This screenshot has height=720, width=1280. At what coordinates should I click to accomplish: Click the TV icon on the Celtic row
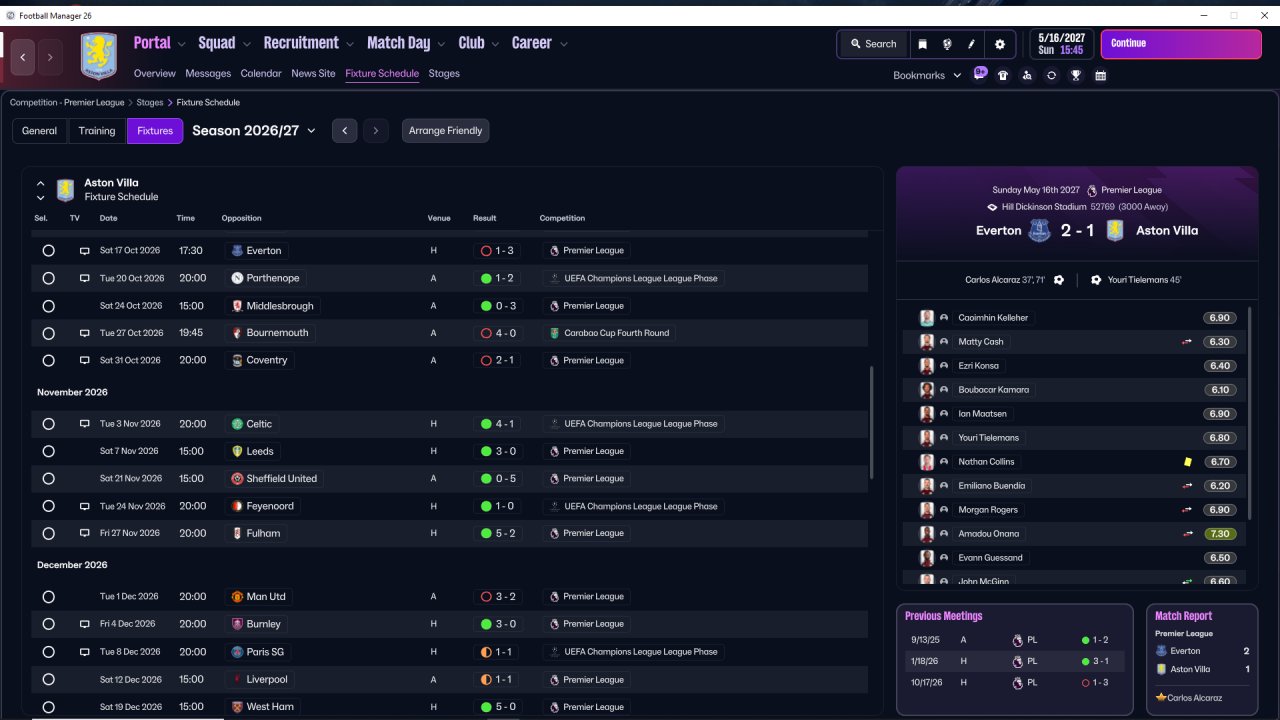coord(84,424)
